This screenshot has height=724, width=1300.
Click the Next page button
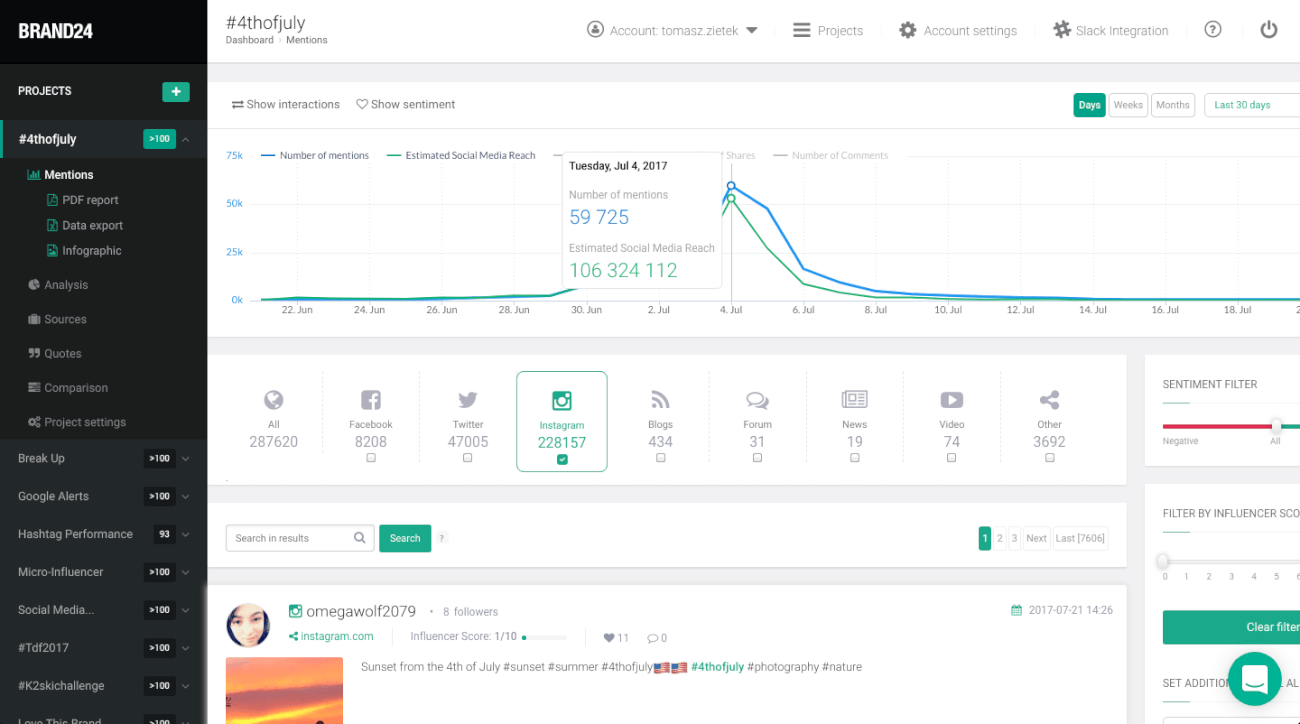tap(1037, 538)
